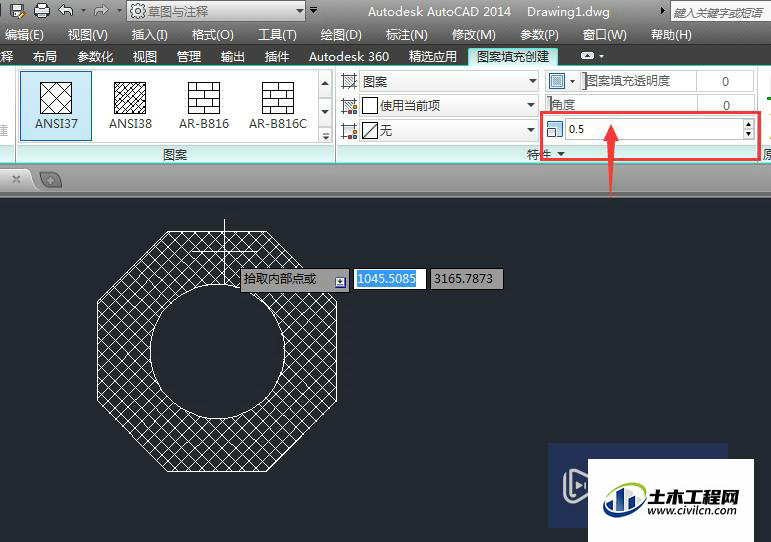Screen dimensions: 771x542
Task: Click the hatch type icon beside 图案
Action: click(349, 81)
